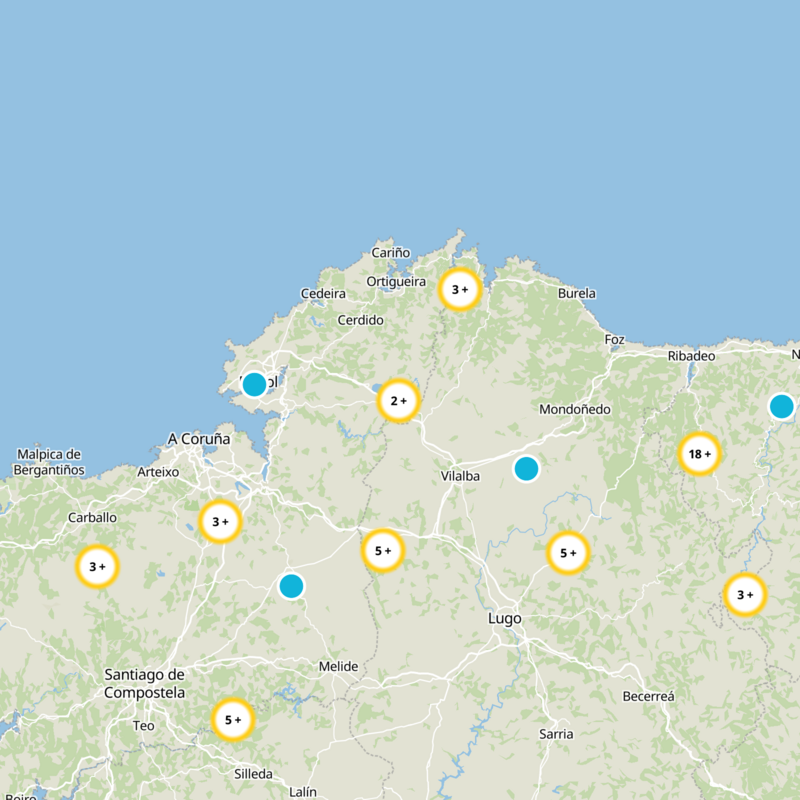Open the 3+ cluster south of A Coruña
The height and width of the screenshot is (800, 800).
pyautogui.click(x=220, y=521)
